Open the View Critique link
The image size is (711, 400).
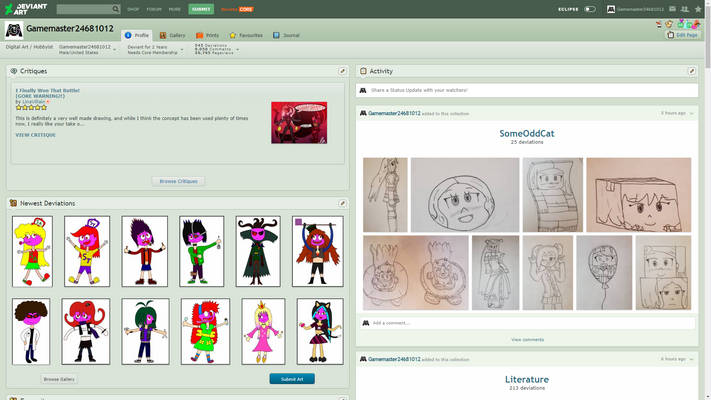35,135
